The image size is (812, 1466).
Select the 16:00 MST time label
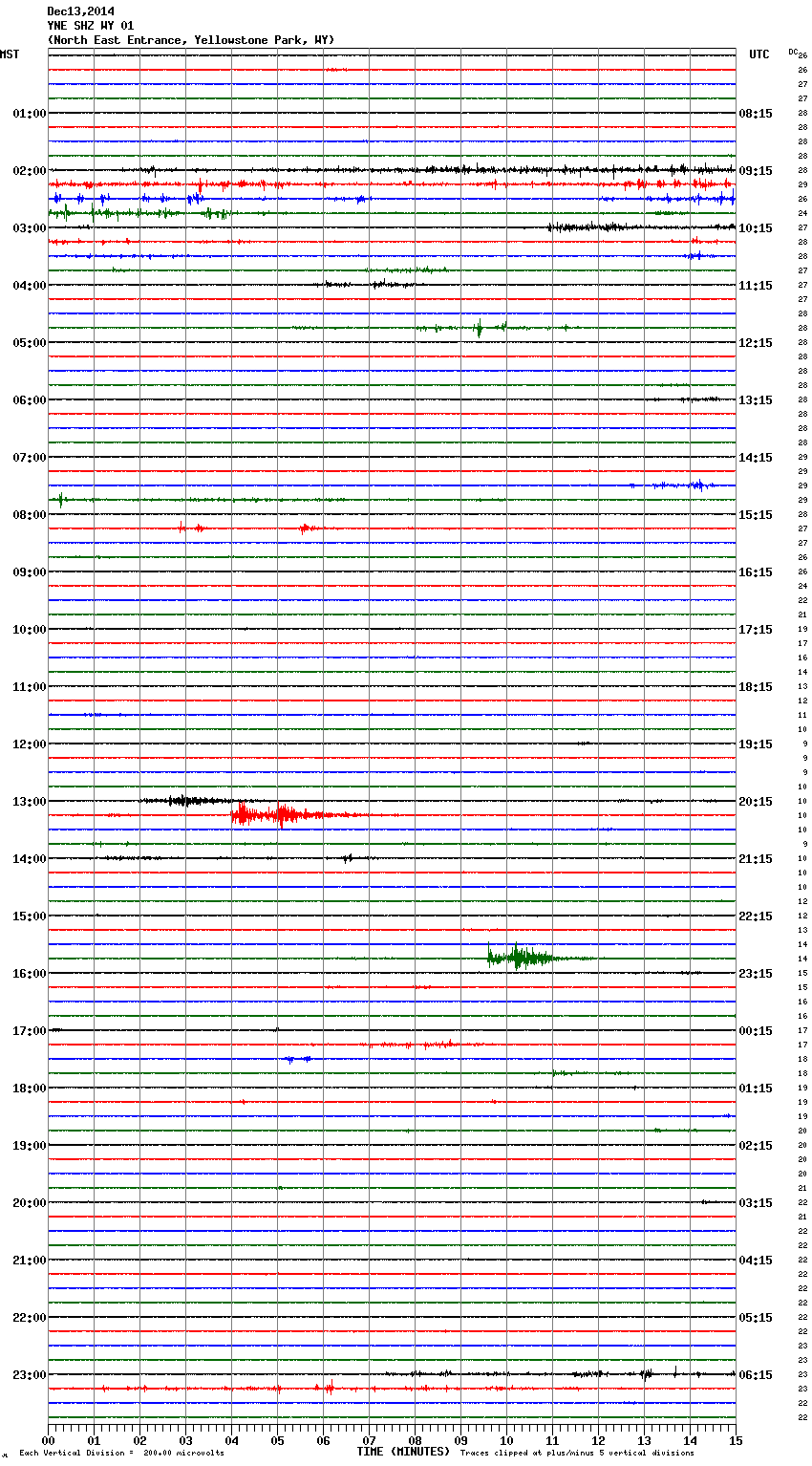tap(30, 974)
